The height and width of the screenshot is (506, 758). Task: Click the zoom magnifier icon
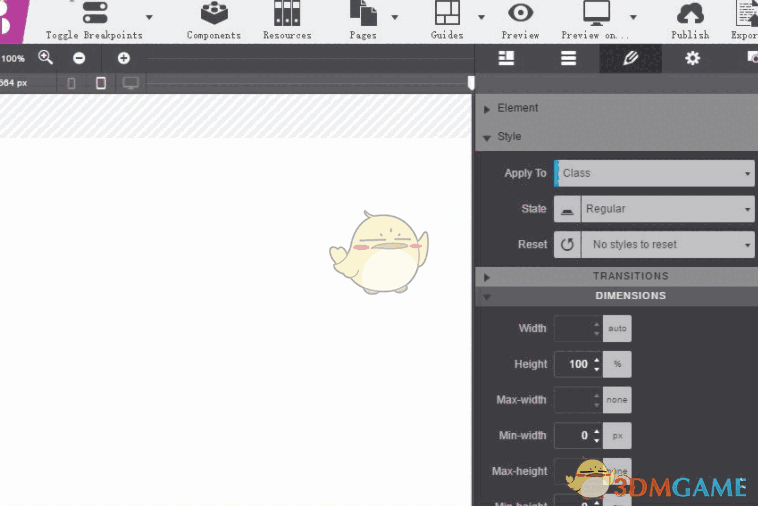click(x=45, y=58)
